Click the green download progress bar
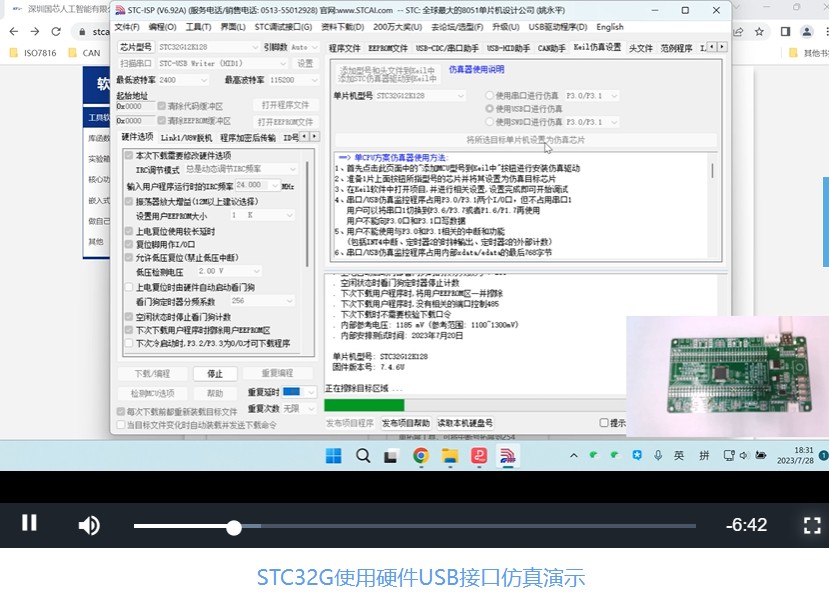Screen dimensions: 829x592 [x=364, y=405]
